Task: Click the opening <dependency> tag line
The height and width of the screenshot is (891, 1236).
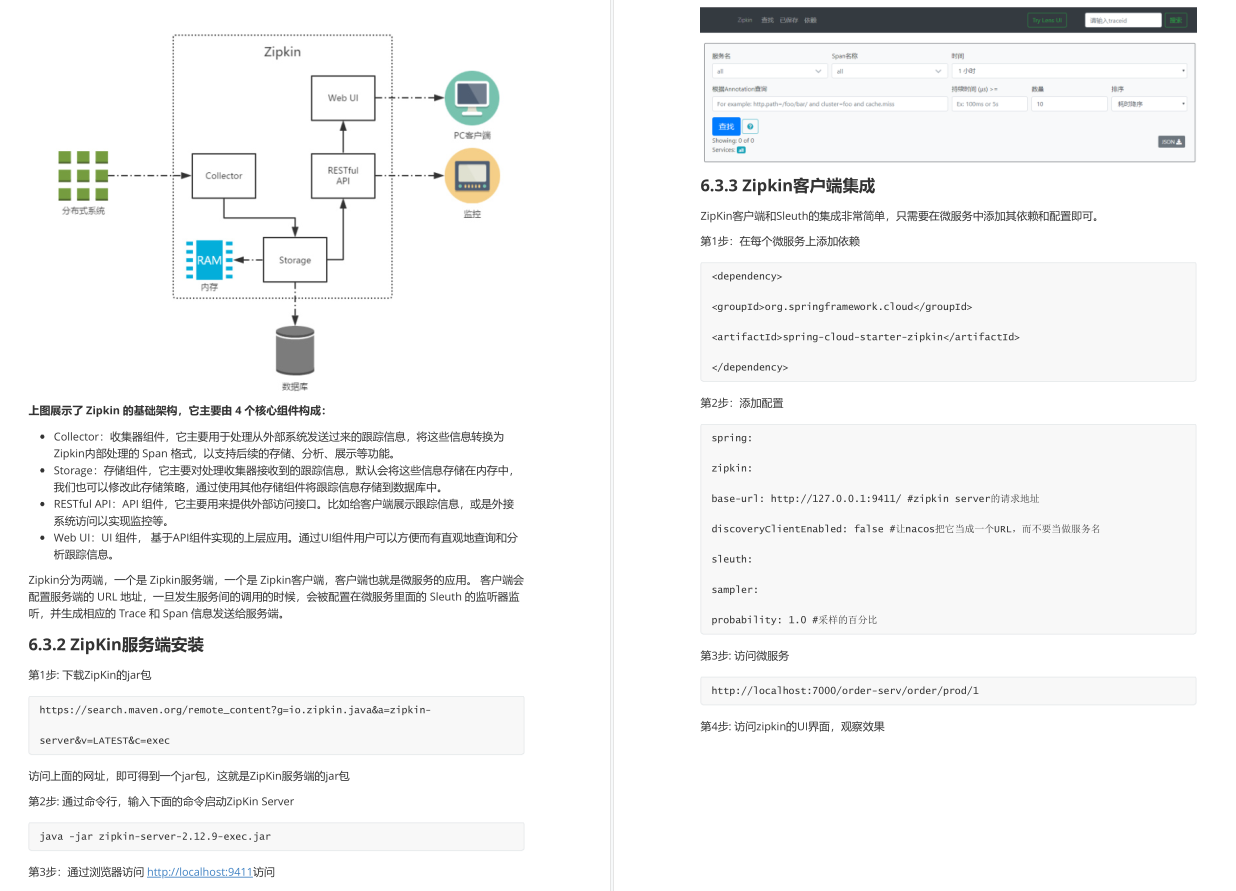Action: point(747,276)
